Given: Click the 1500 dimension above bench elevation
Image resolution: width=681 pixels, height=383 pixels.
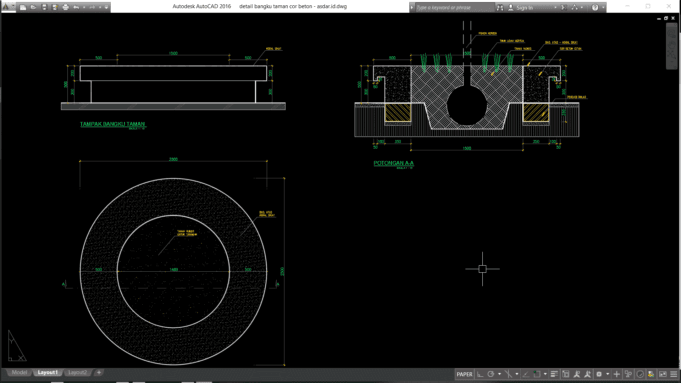Looking at the screenshot, I should [x=173, y=53].
